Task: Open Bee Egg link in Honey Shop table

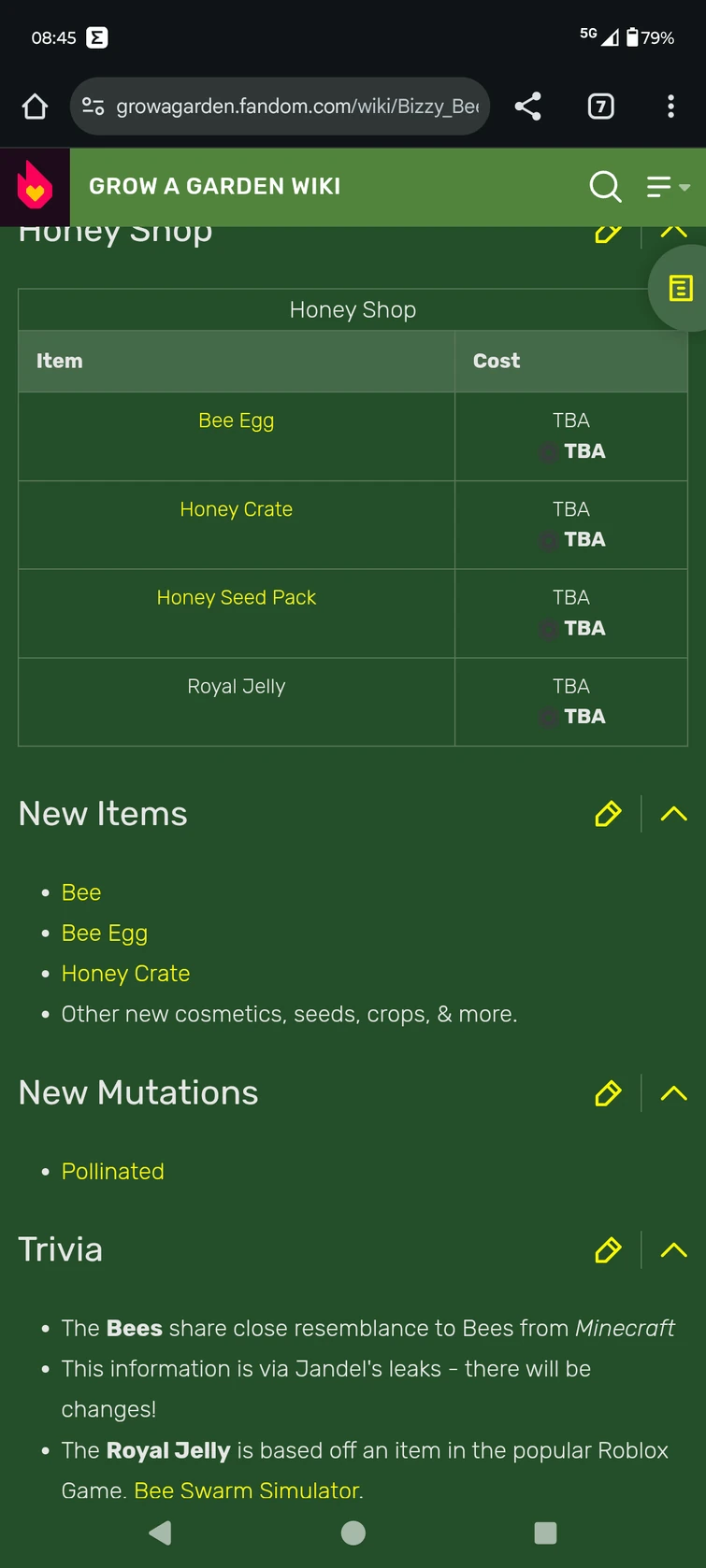Action: [x=237, y=421]
